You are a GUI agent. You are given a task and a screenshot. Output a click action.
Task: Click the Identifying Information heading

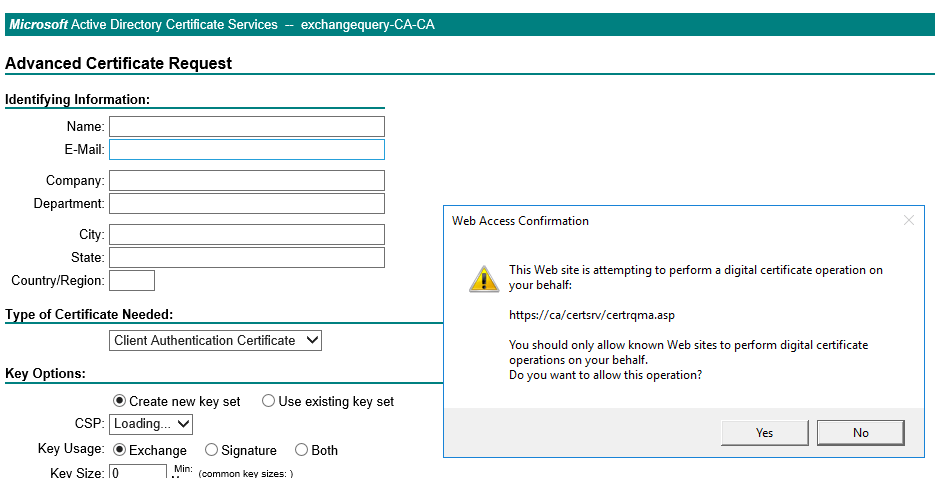pyautogui.click(x=77, y=100)
